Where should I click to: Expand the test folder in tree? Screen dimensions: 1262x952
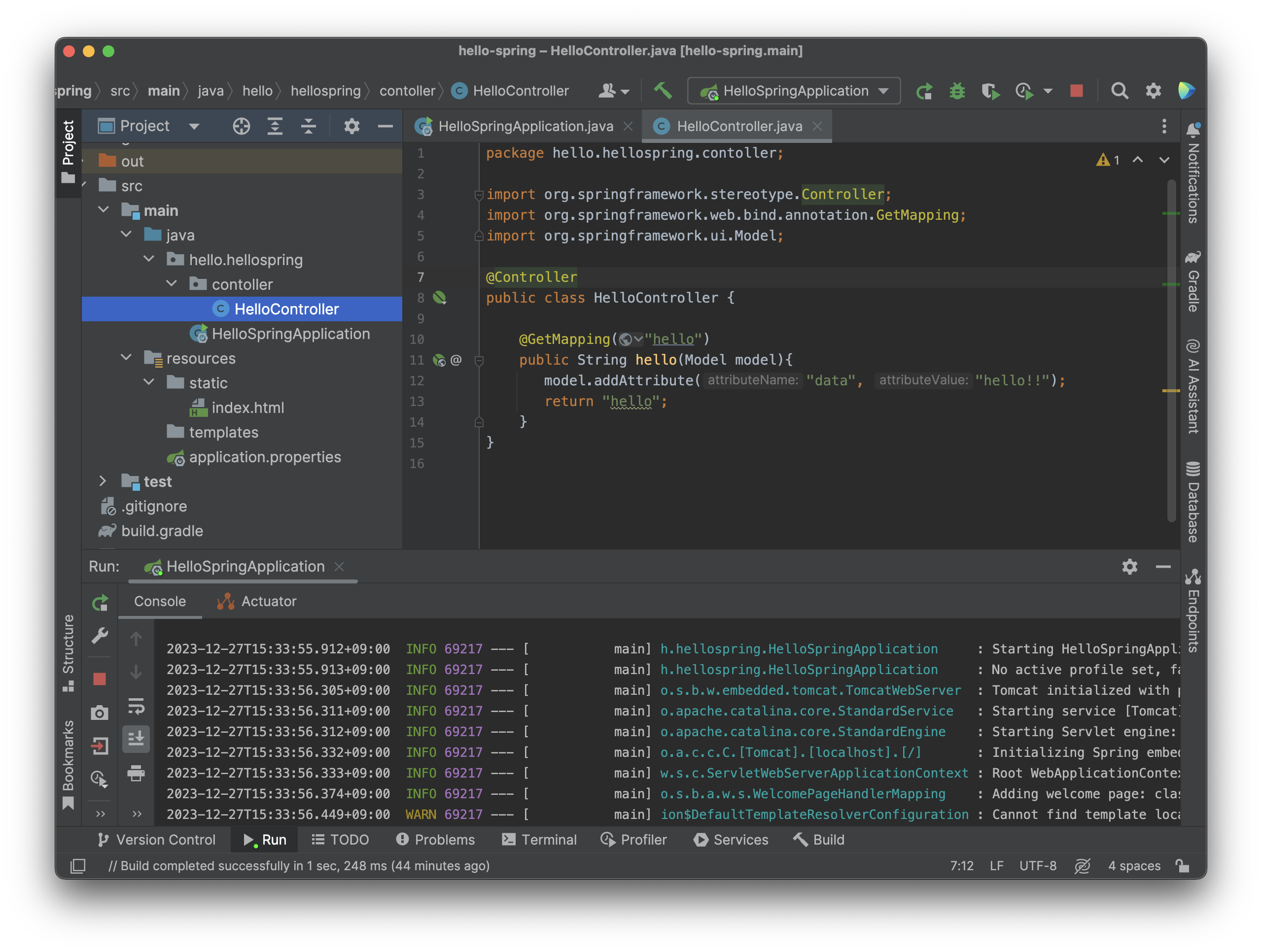coord(103,481)
